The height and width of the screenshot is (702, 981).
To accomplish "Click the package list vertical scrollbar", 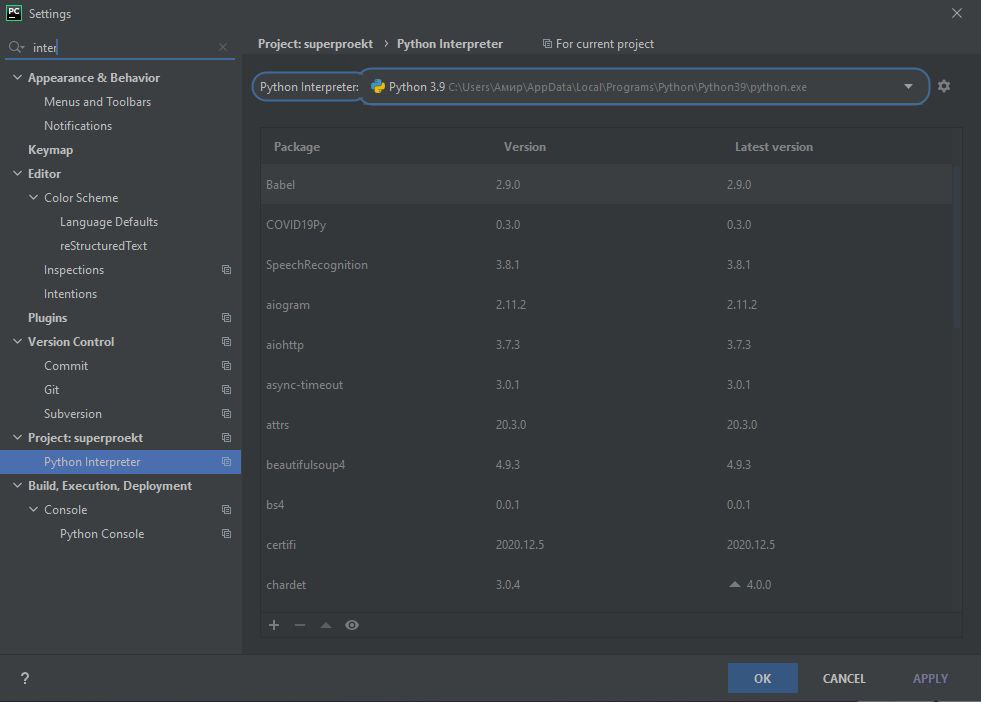I will pyautogui.click(x=956, y=246).
